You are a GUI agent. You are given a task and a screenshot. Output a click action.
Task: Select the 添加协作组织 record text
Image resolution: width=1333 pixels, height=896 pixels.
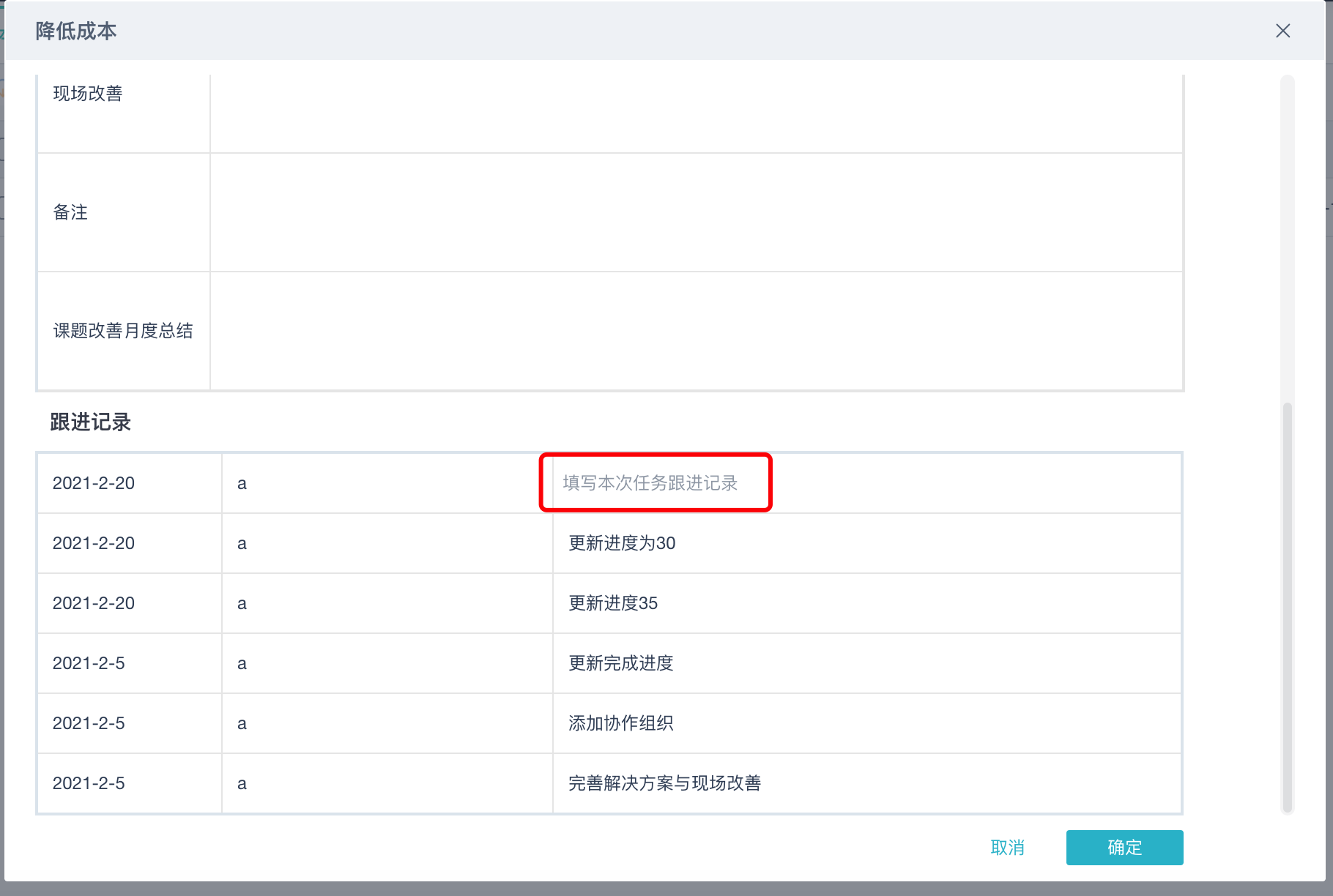[x=621, y=723]
